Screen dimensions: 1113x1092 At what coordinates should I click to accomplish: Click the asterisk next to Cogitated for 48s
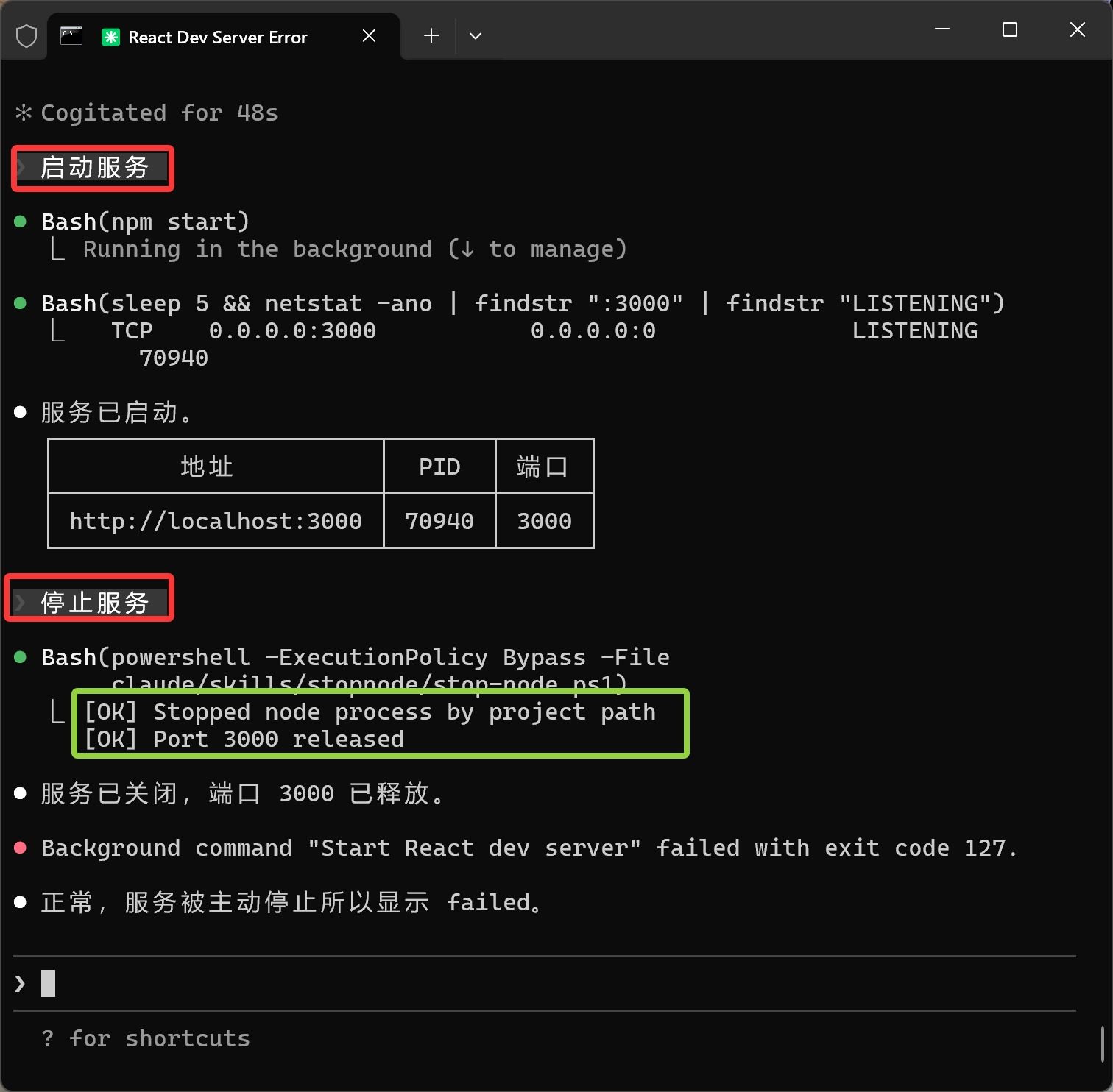tap(24, 113)
